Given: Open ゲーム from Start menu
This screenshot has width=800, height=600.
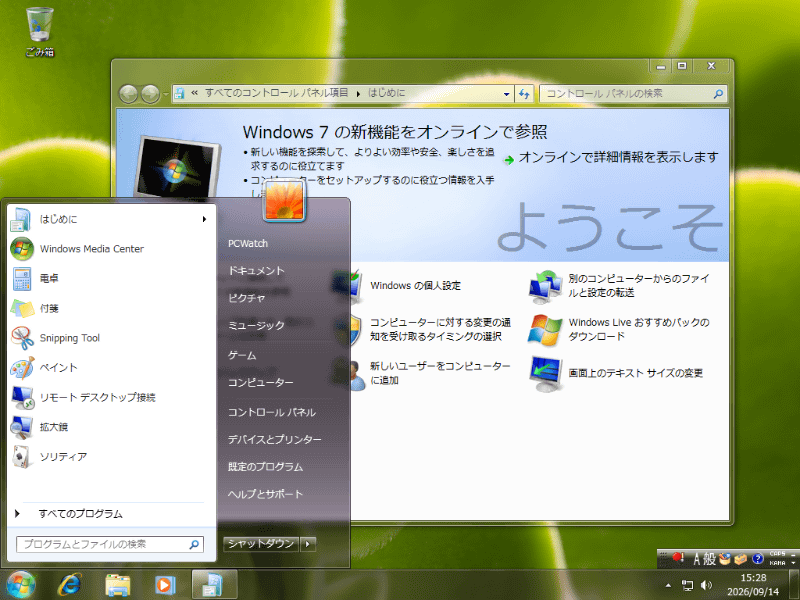Looking at the screenshot, I should (x=242, y=356).
